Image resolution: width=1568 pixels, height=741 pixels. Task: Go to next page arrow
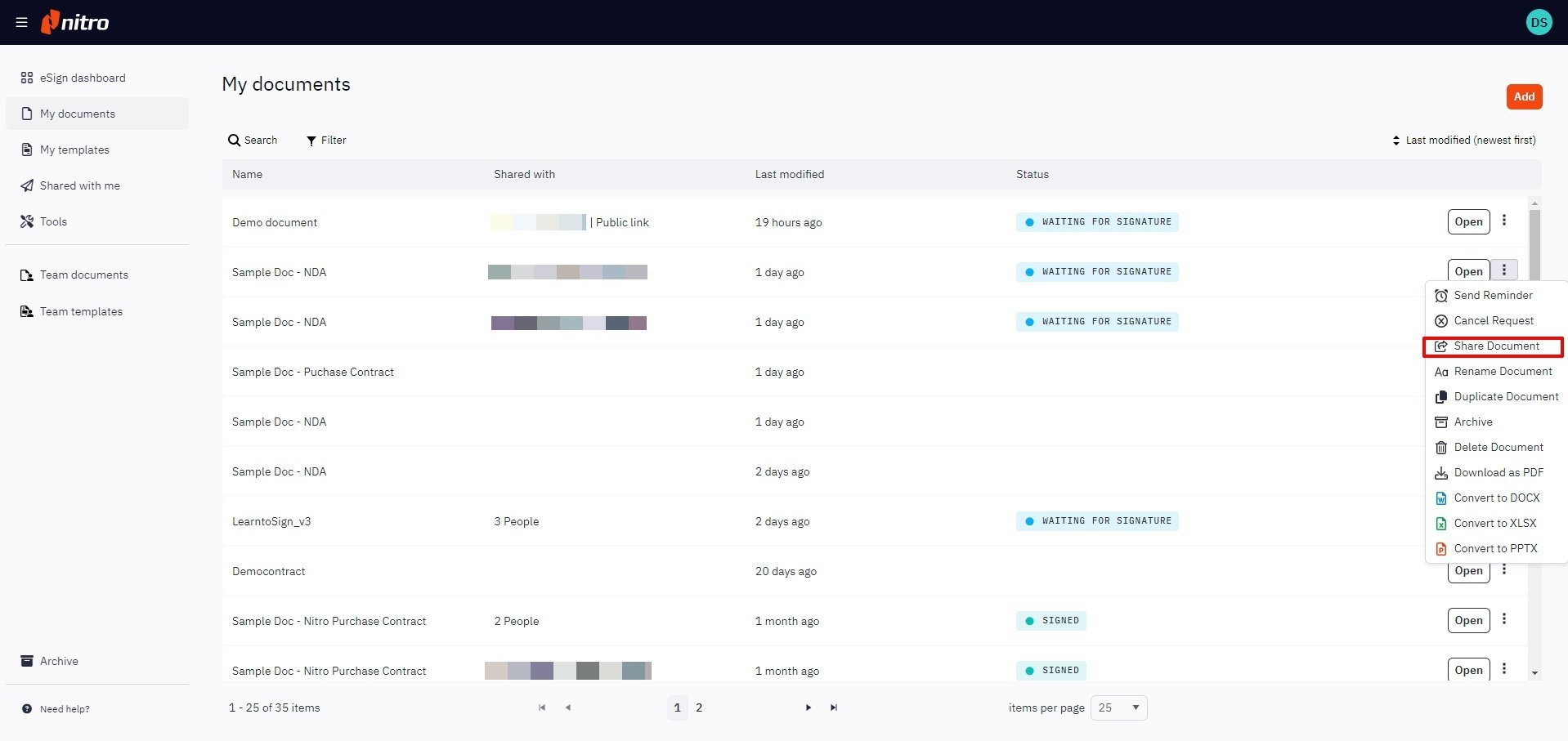coord(808,708)
